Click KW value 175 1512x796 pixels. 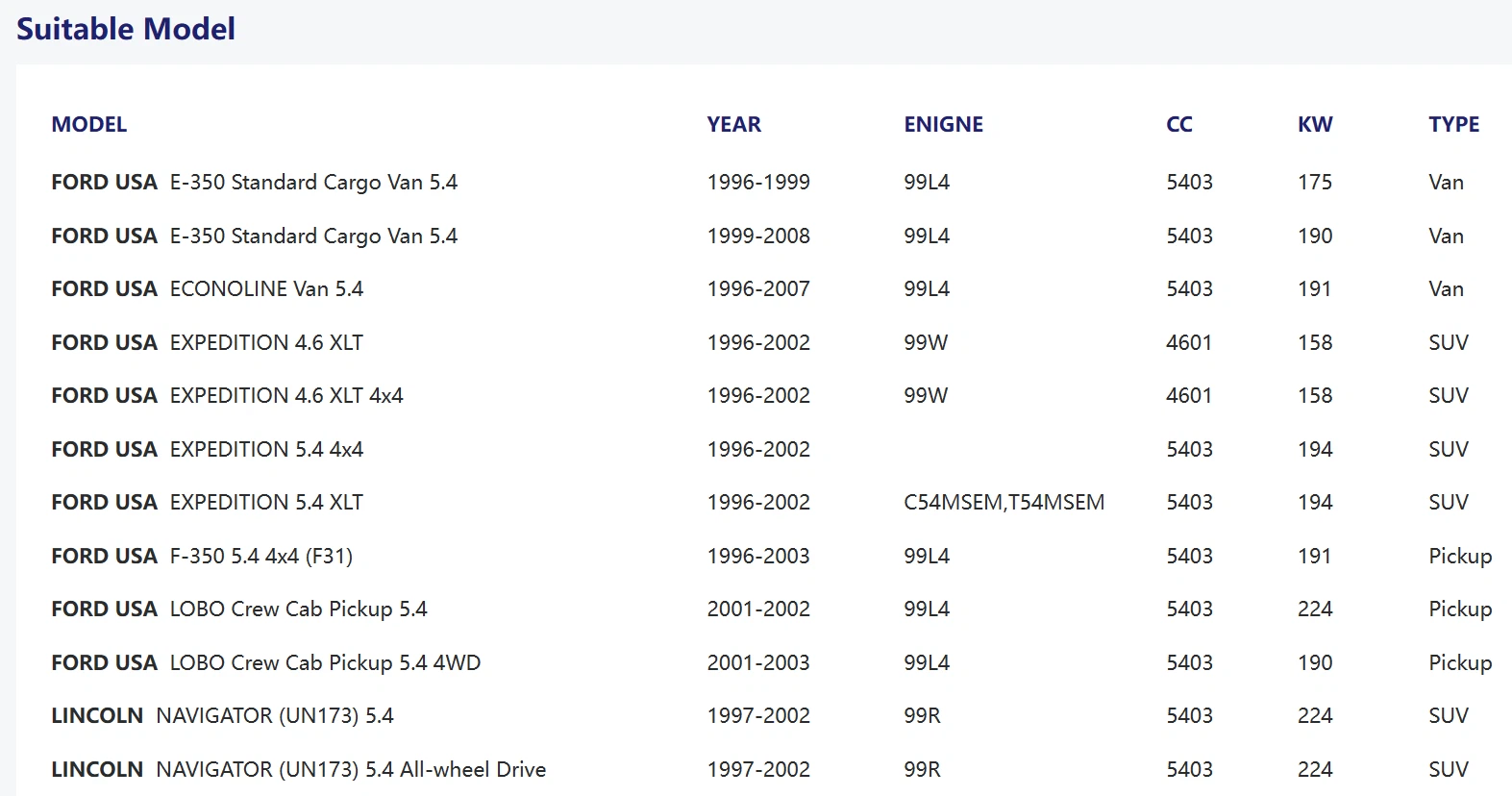pyautogui.click(x=1315, y=182)
